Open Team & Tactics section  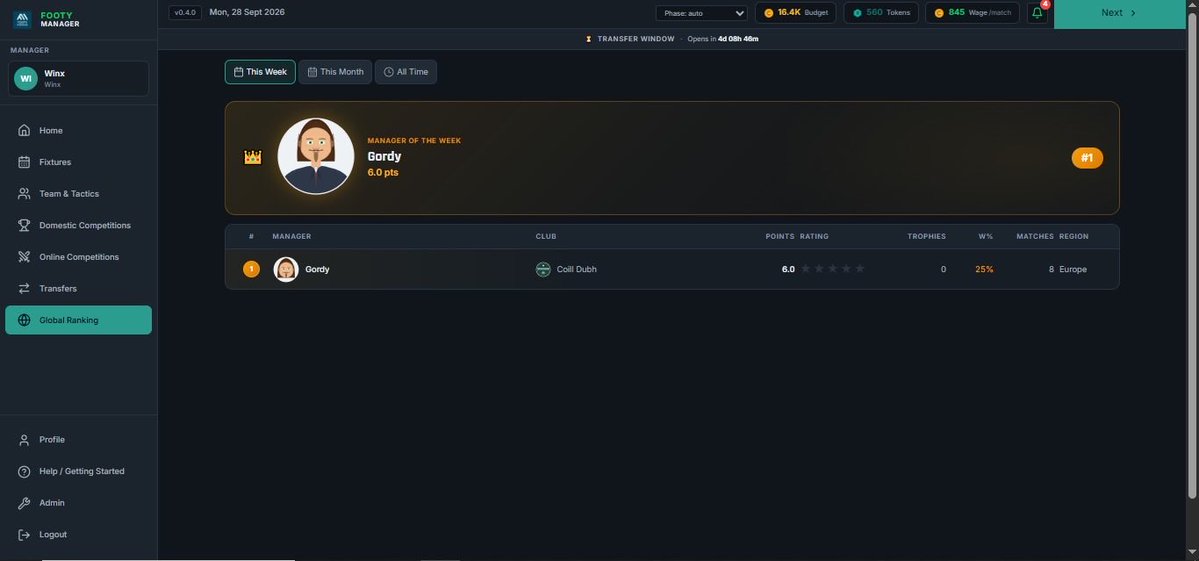point(78,194)
